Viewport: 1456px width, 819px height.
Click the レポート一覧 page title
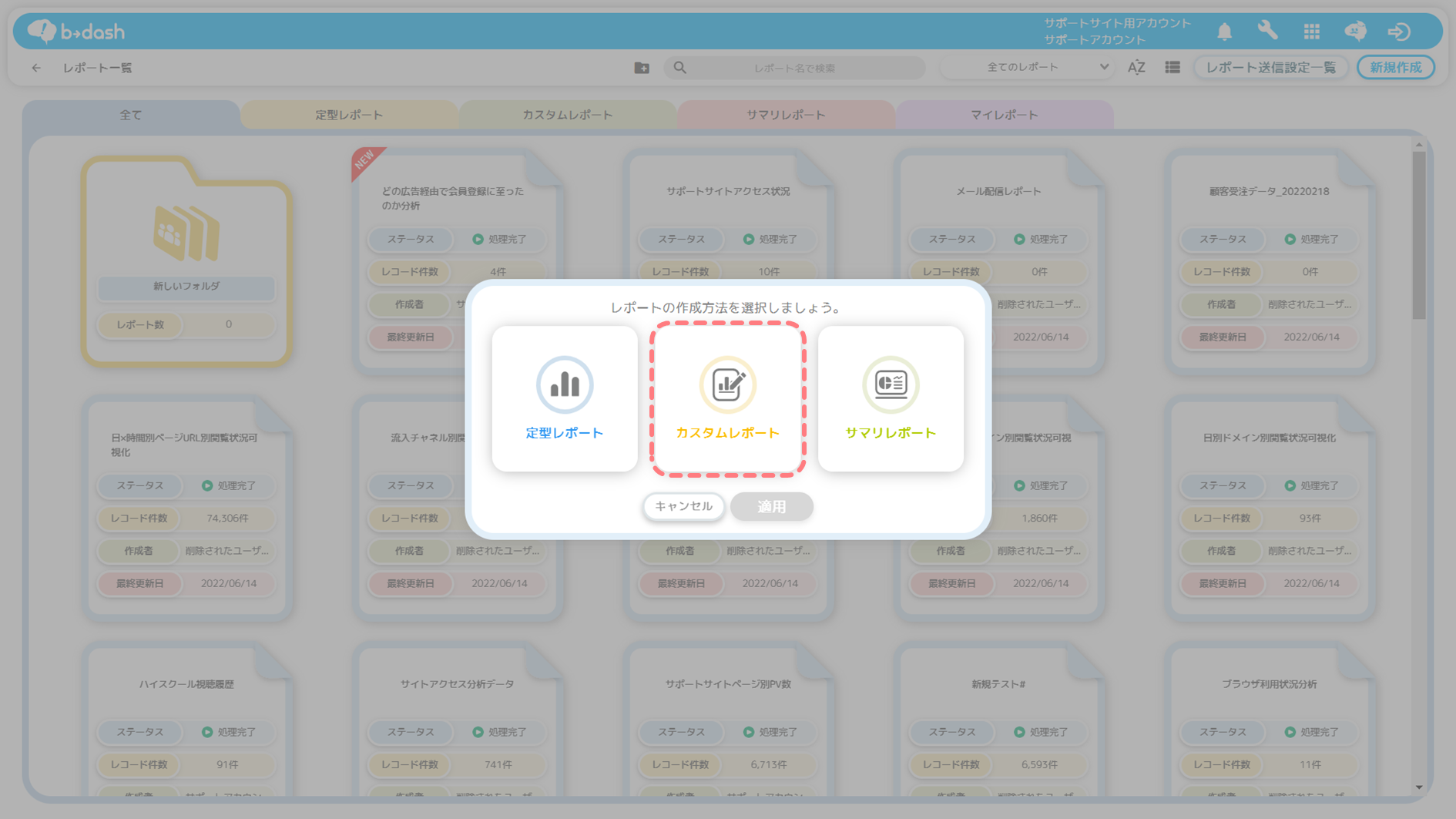pyautogui.click(x=98, y=68)
